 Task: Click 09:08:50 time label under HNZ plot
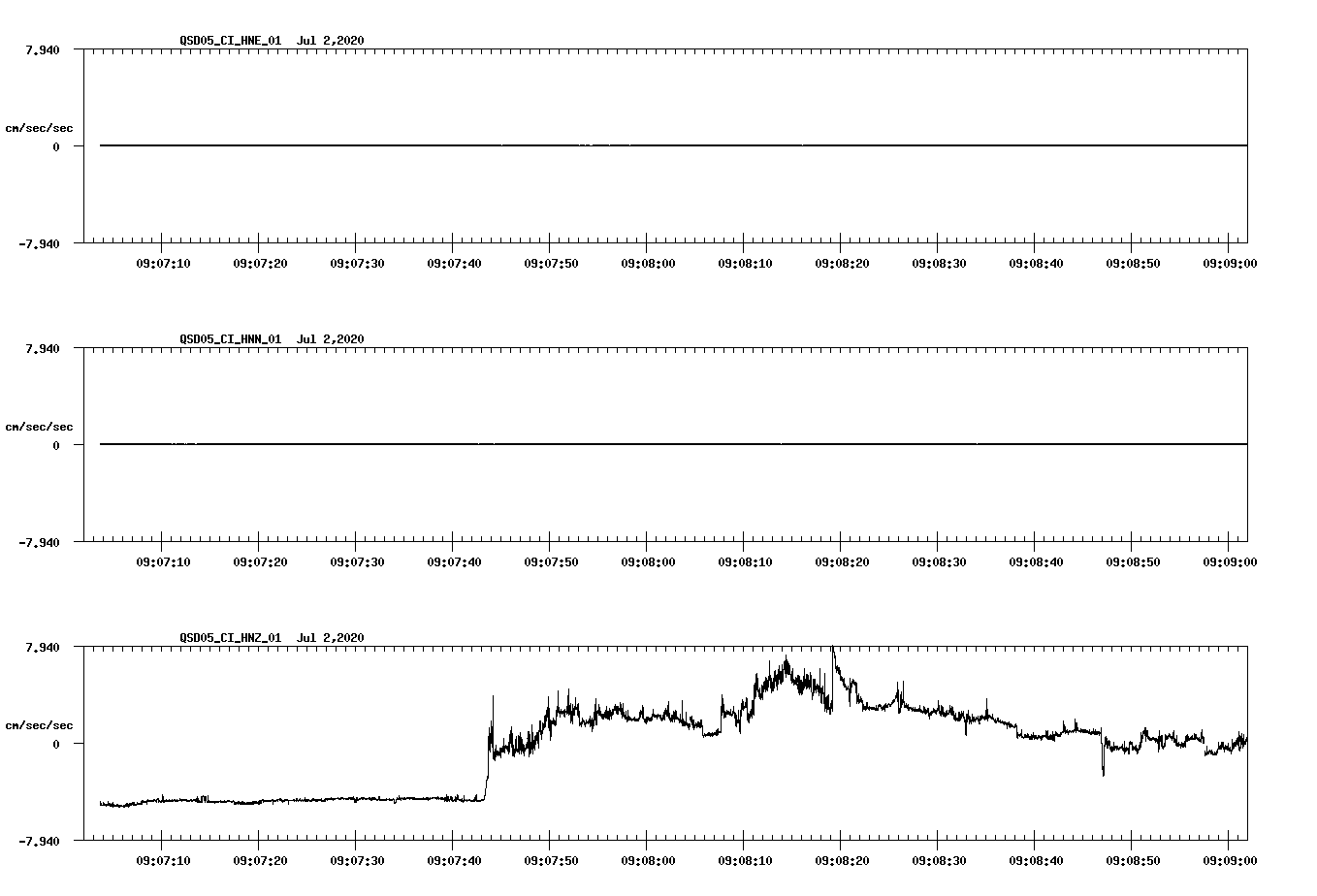(x=1133, y=860)
